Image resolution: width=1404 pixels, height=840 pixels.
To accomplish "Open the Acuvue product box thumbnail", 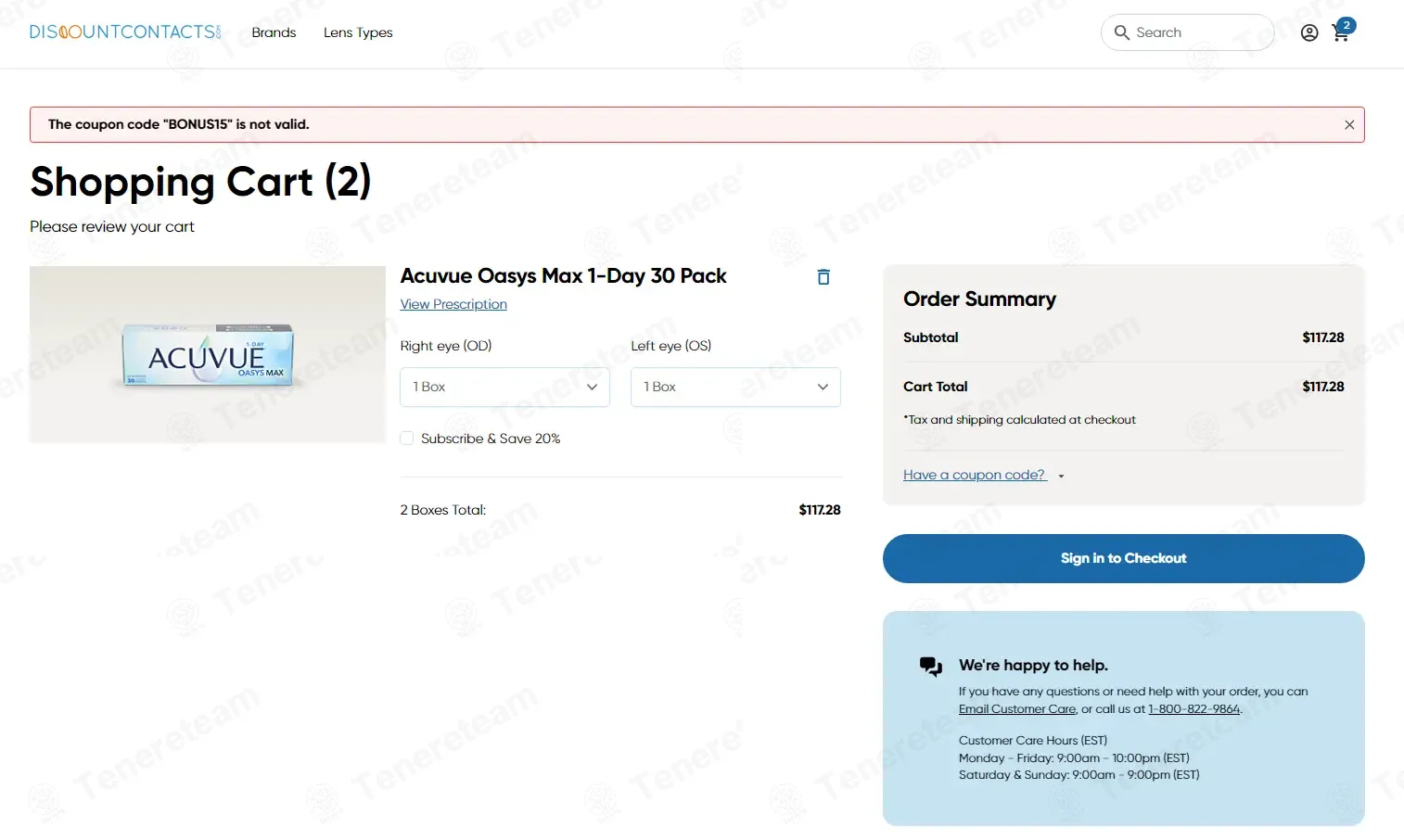I will pos(208,354).
